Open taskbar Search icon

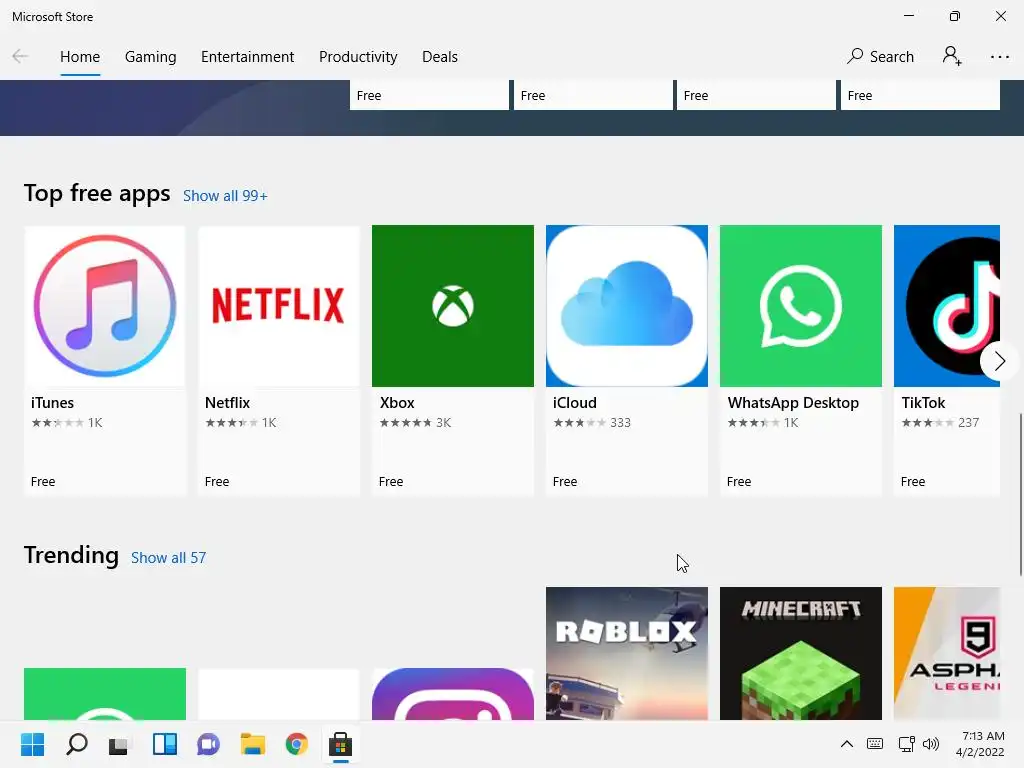[x=76, y=744]
